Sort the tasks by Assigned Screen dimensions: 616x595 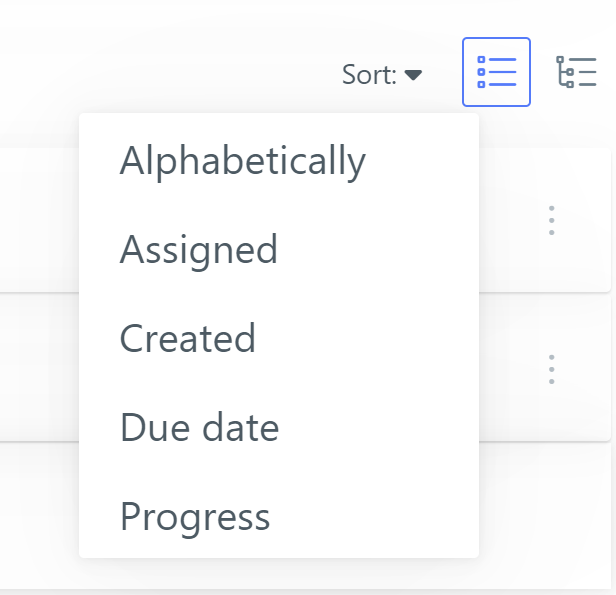click(x=199, y=250)
